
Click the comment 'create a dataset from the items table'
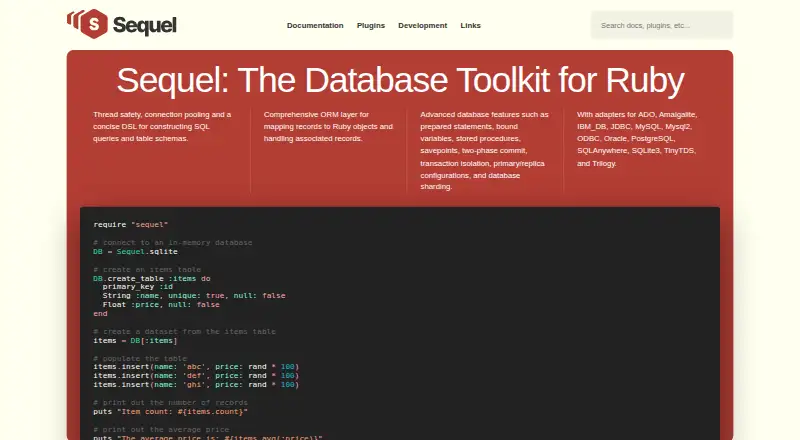point(184,332)
